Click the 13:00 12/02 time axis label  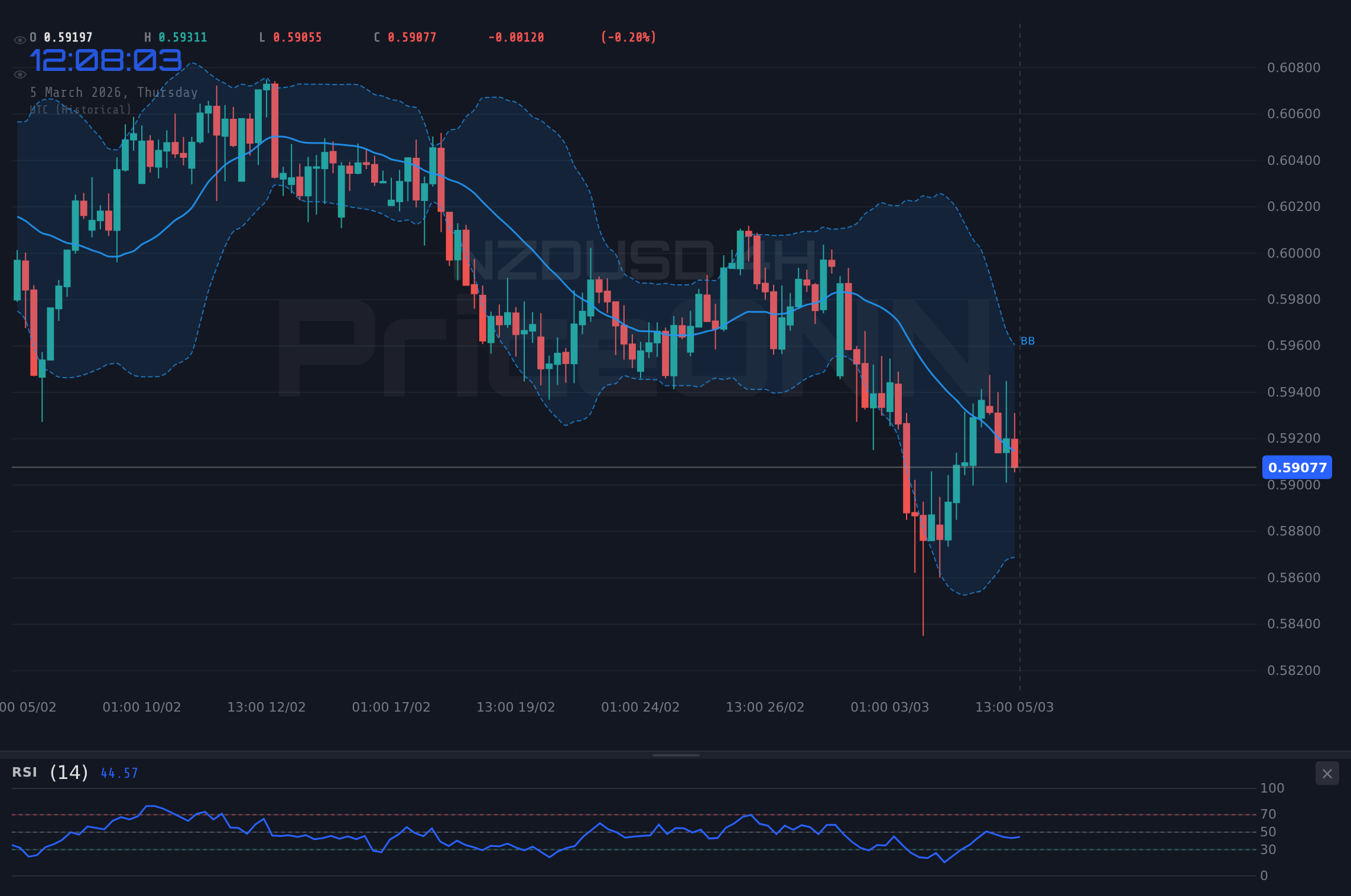(x=267, y=707)
